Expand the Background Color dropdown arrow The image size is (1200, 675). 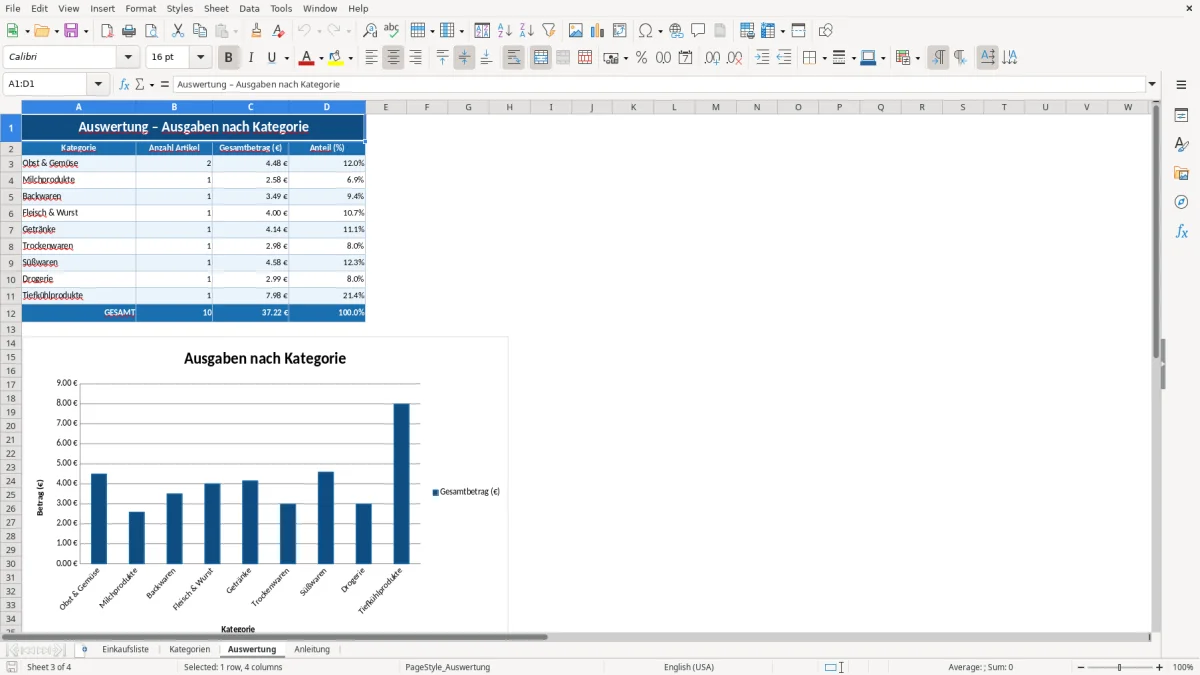[350, 58]
